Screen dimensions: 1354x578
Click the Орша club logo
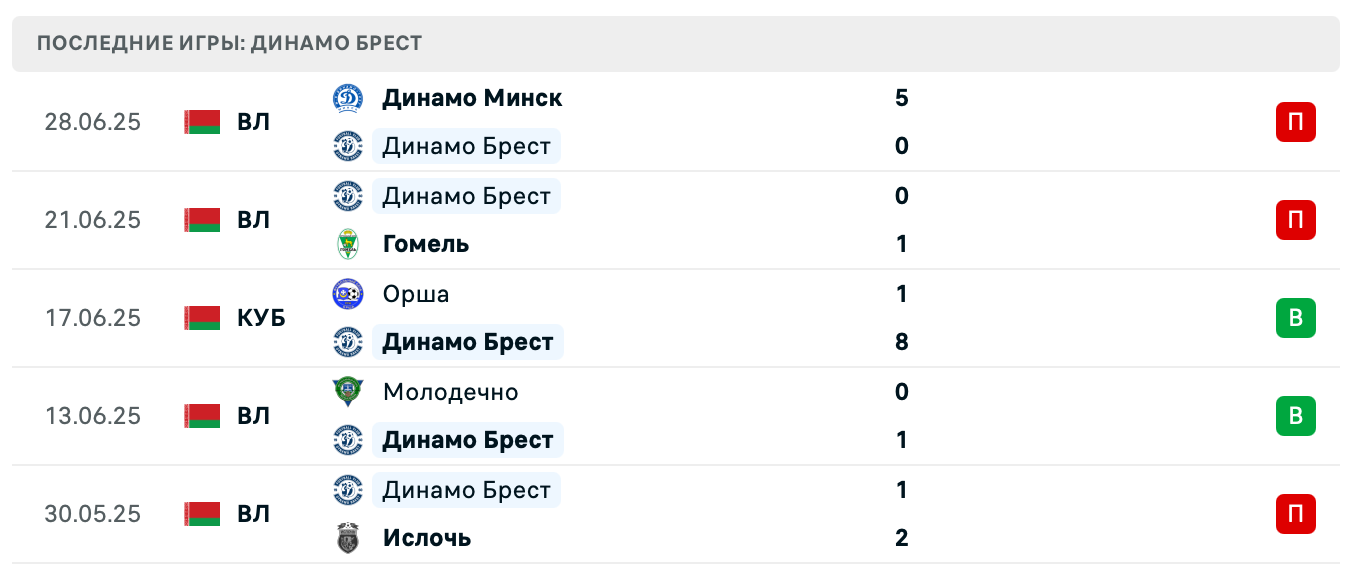coord(348,294)
